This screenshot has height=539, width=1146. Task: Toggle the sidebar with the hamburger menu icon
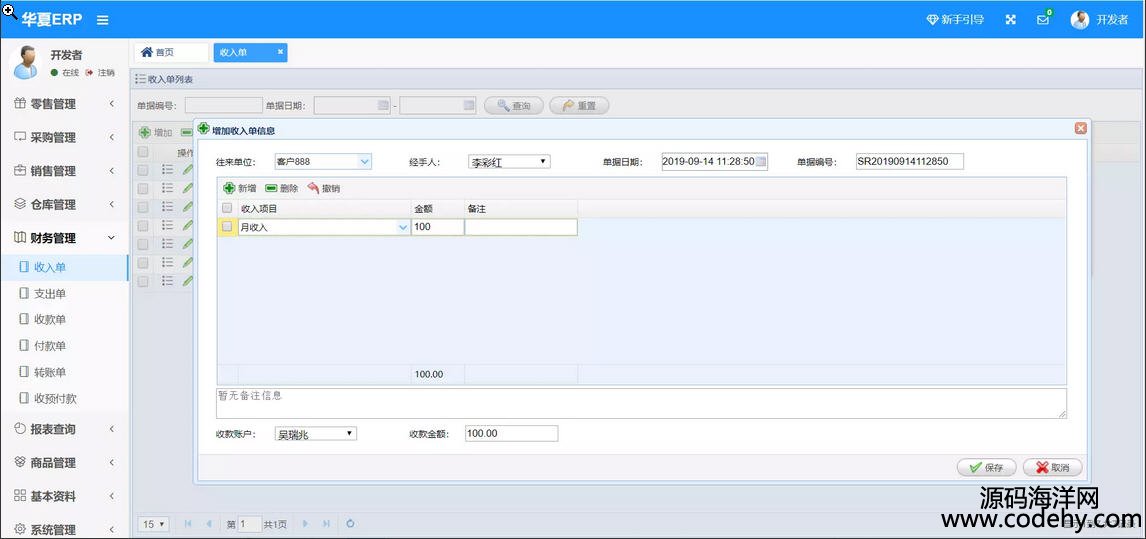coord(103,20)
